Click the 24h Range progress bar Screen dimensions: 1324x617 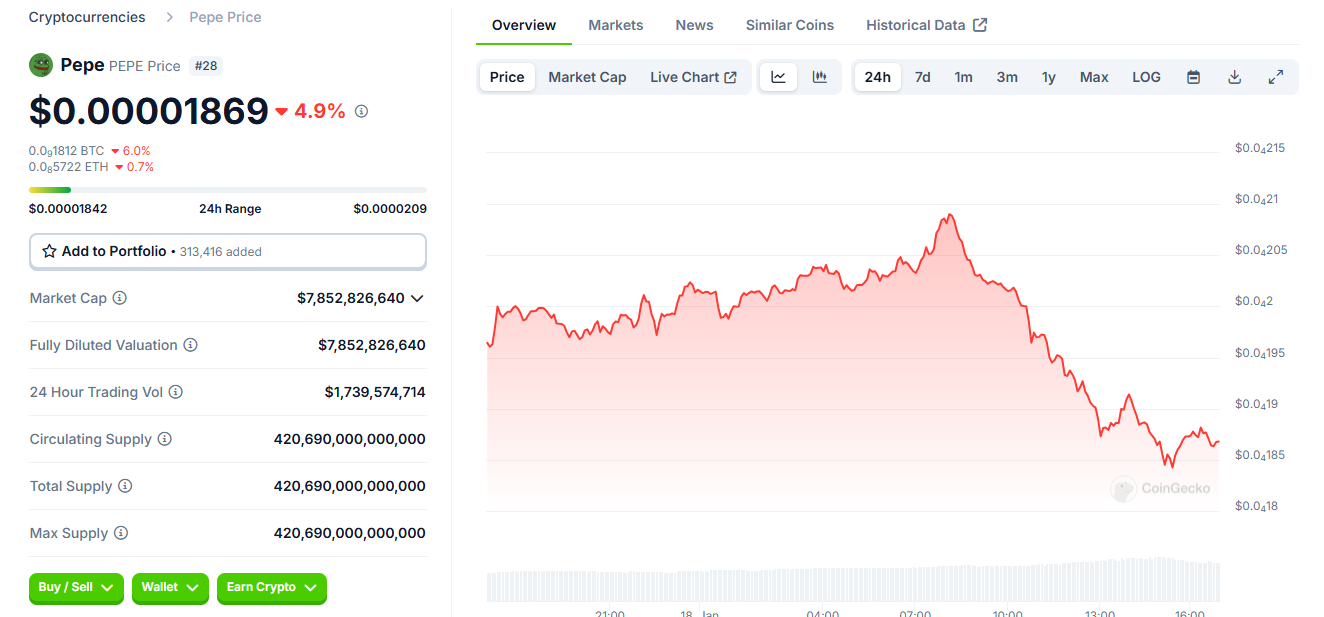[228, 189]
